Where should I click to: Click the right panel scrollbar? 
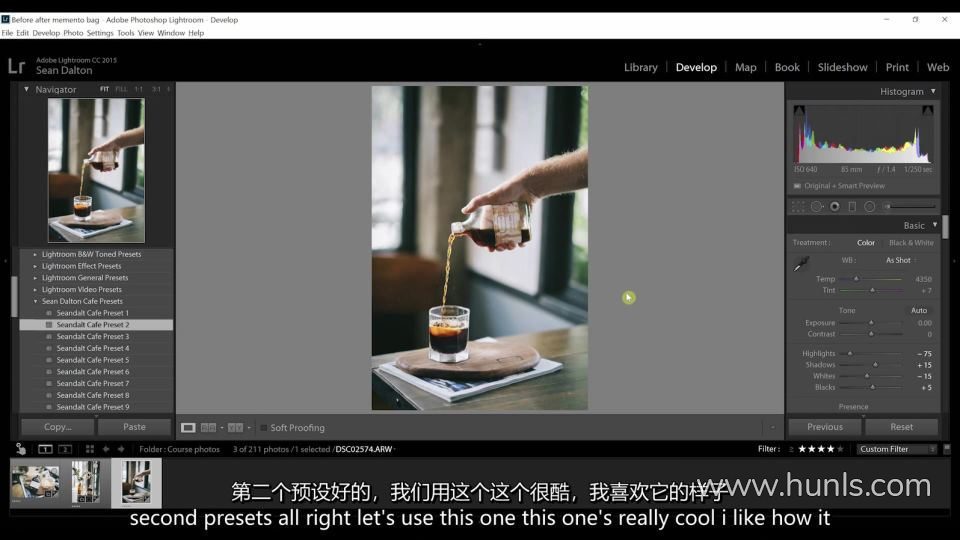pyautogui.click(x=945, y=227)
